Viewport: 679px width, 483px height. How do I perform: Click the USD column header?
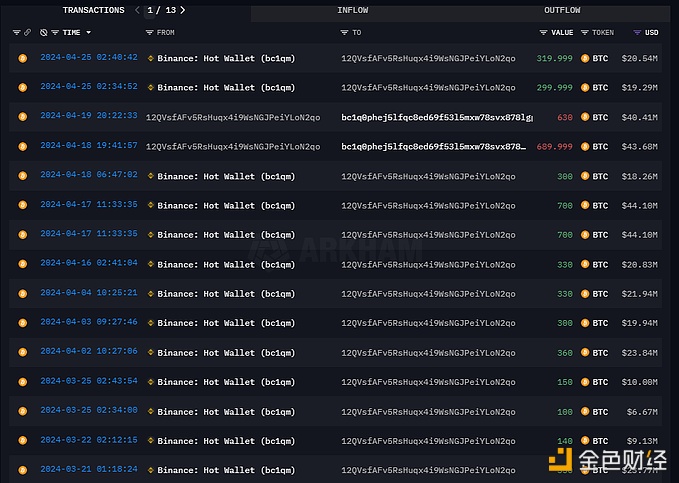pyautogui.click(x=652, y=32)
